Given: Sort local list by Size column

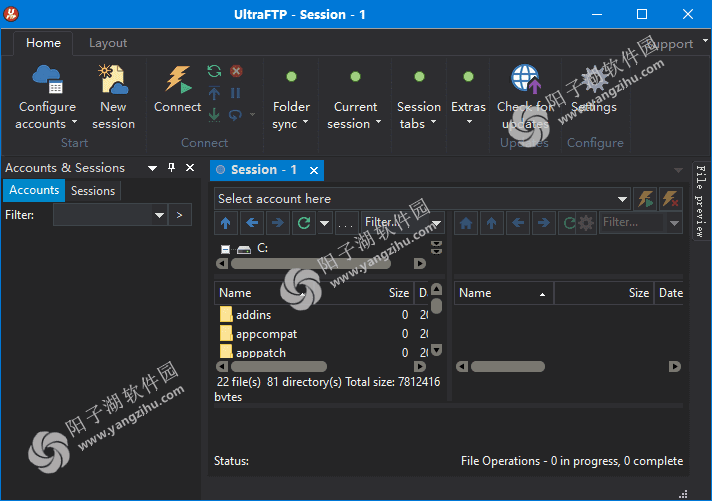Looking at the screenshot, I should pyautogui.click(x=399, y=293).
